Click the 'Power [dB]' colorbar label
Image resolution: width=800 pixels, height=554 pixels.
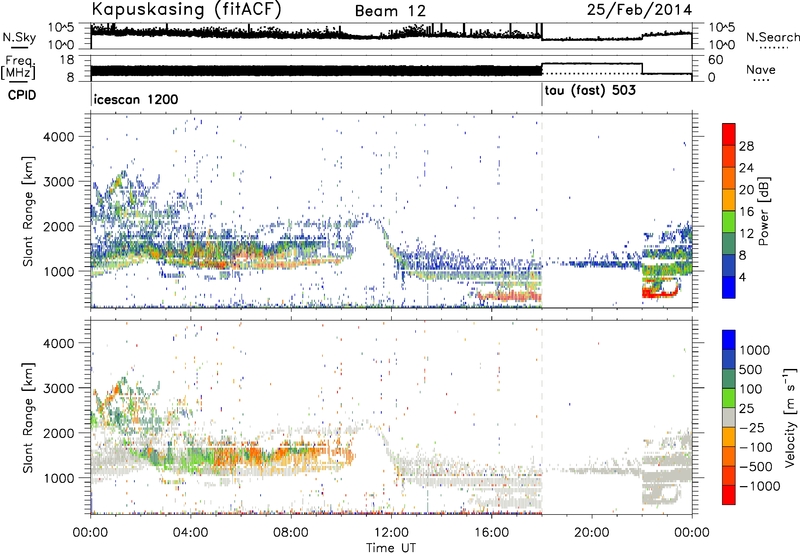click(x=763, y=211)
